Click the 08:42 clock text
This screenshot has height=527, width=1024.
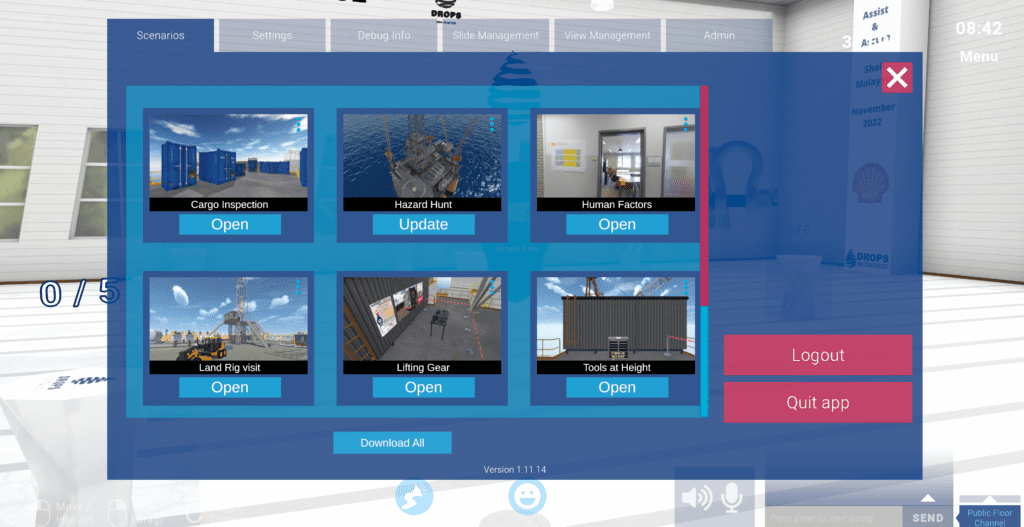978,28
